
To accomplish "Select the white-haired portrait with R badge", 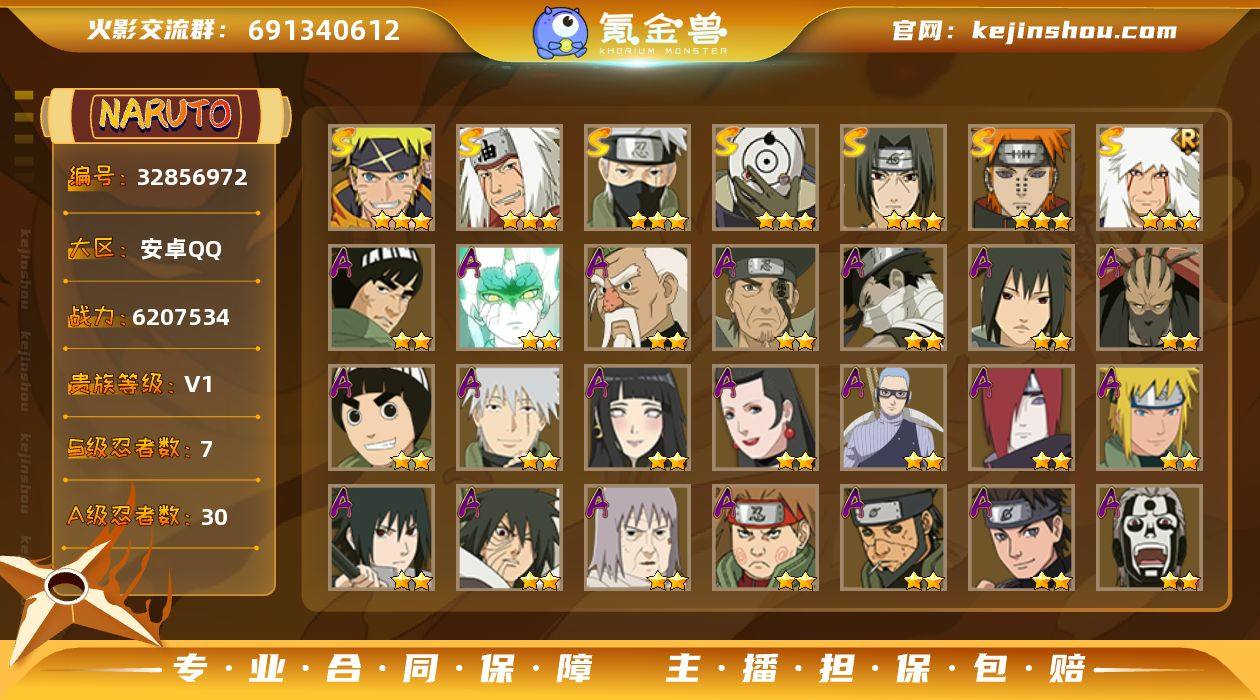I will 1149,178.
